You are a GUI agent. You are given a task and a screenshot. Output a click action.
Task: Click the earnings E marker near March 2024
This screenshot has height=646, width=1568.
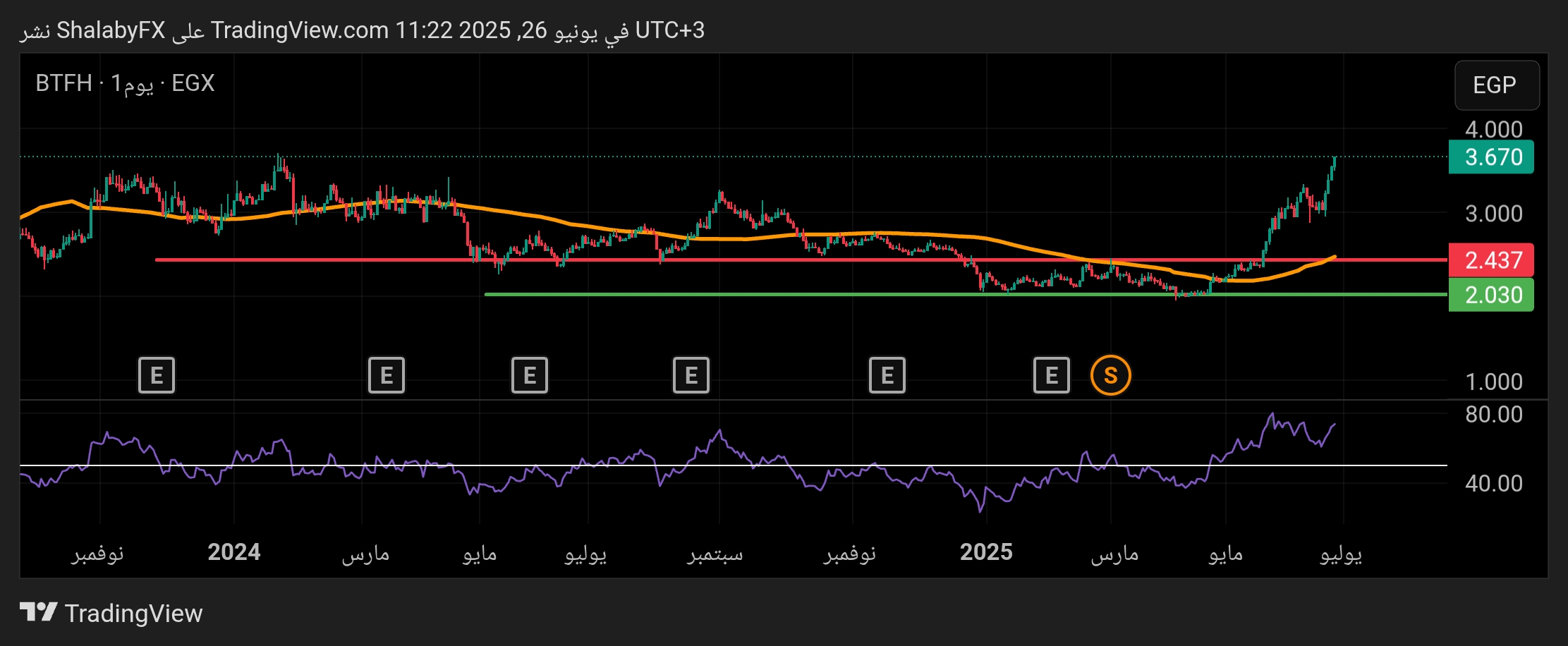click(387, 375)
